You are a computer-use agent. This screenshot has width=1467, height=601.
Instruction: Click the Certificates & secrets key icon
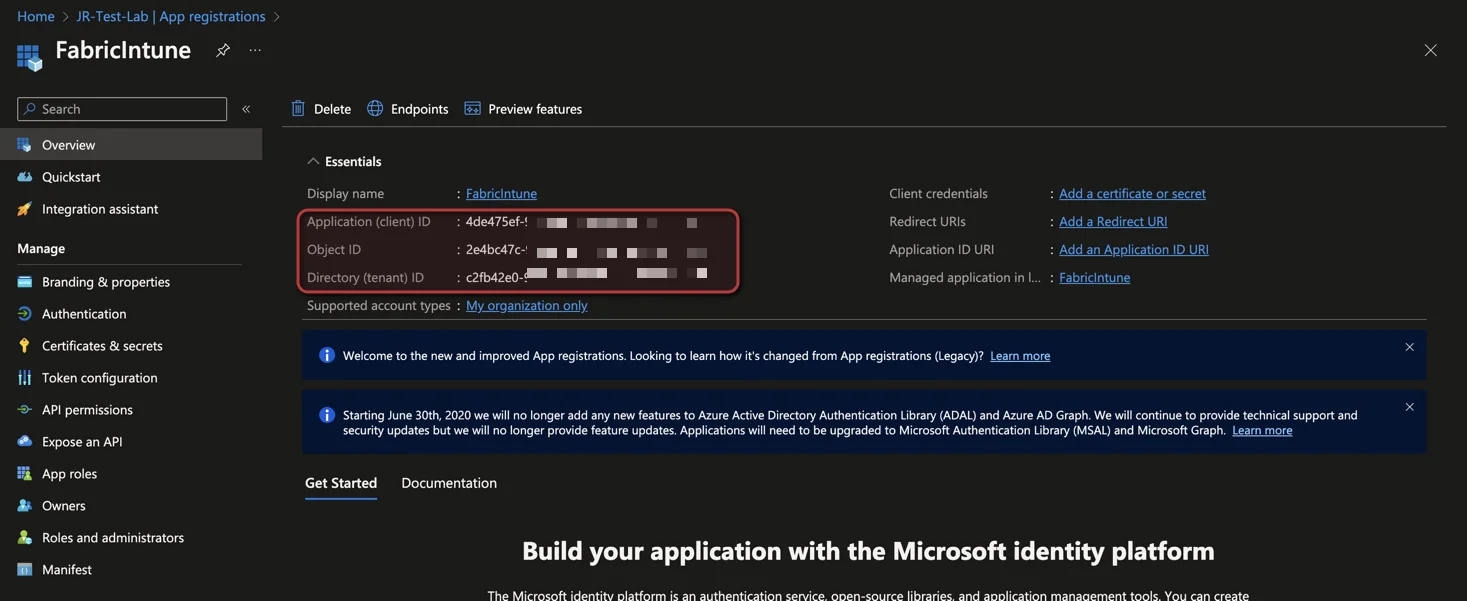24,346
